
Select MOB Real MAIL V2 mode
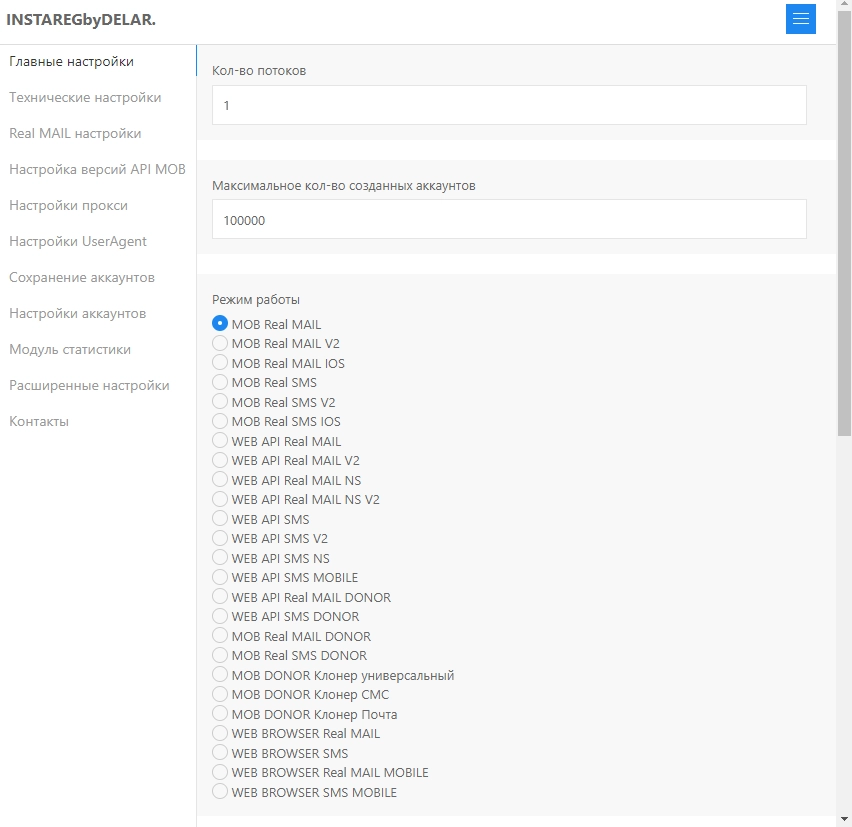(220, 344)
